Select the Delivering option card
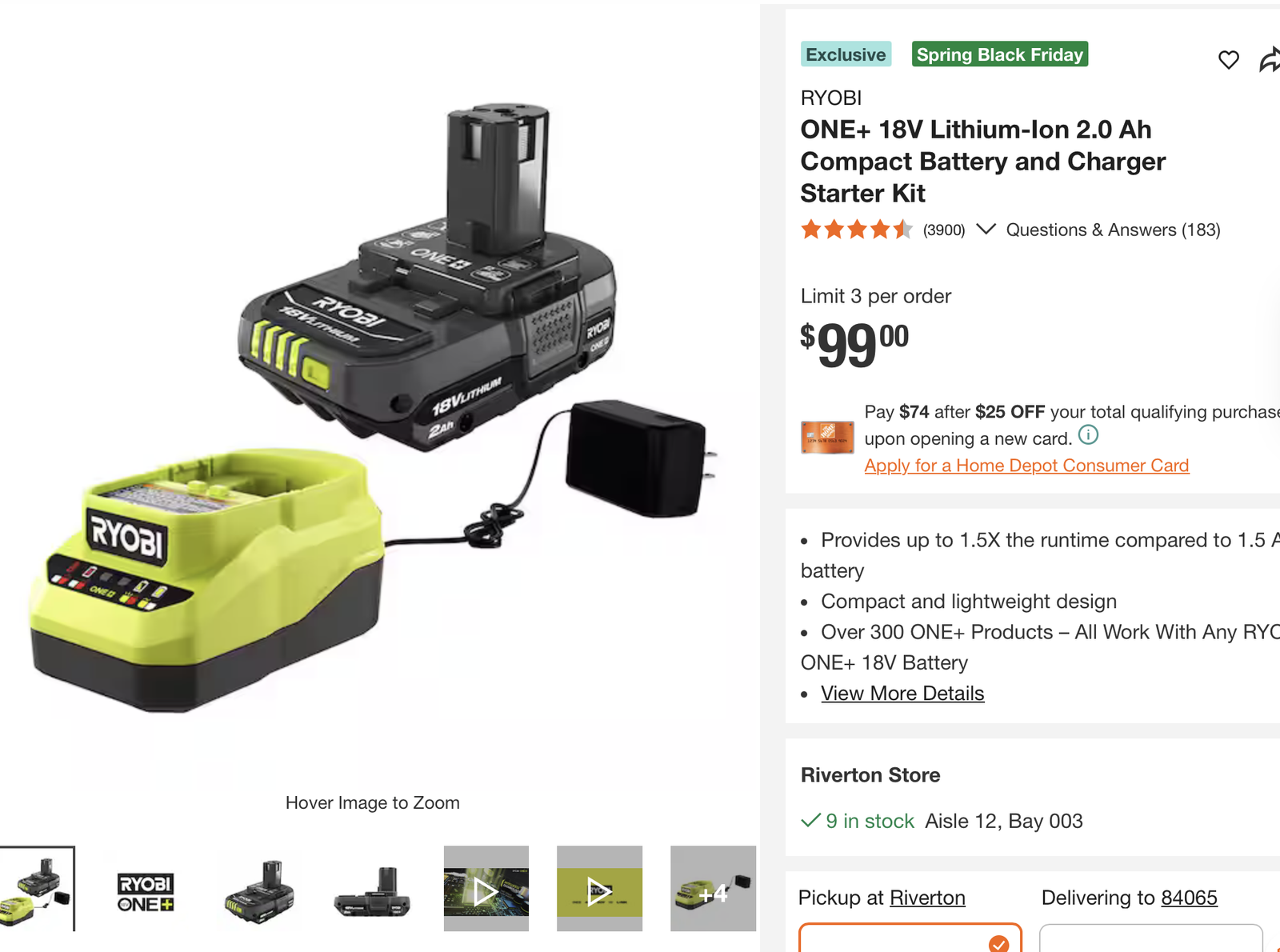1280x952 pixels. pyautogui.click(x=1150, y=938)
